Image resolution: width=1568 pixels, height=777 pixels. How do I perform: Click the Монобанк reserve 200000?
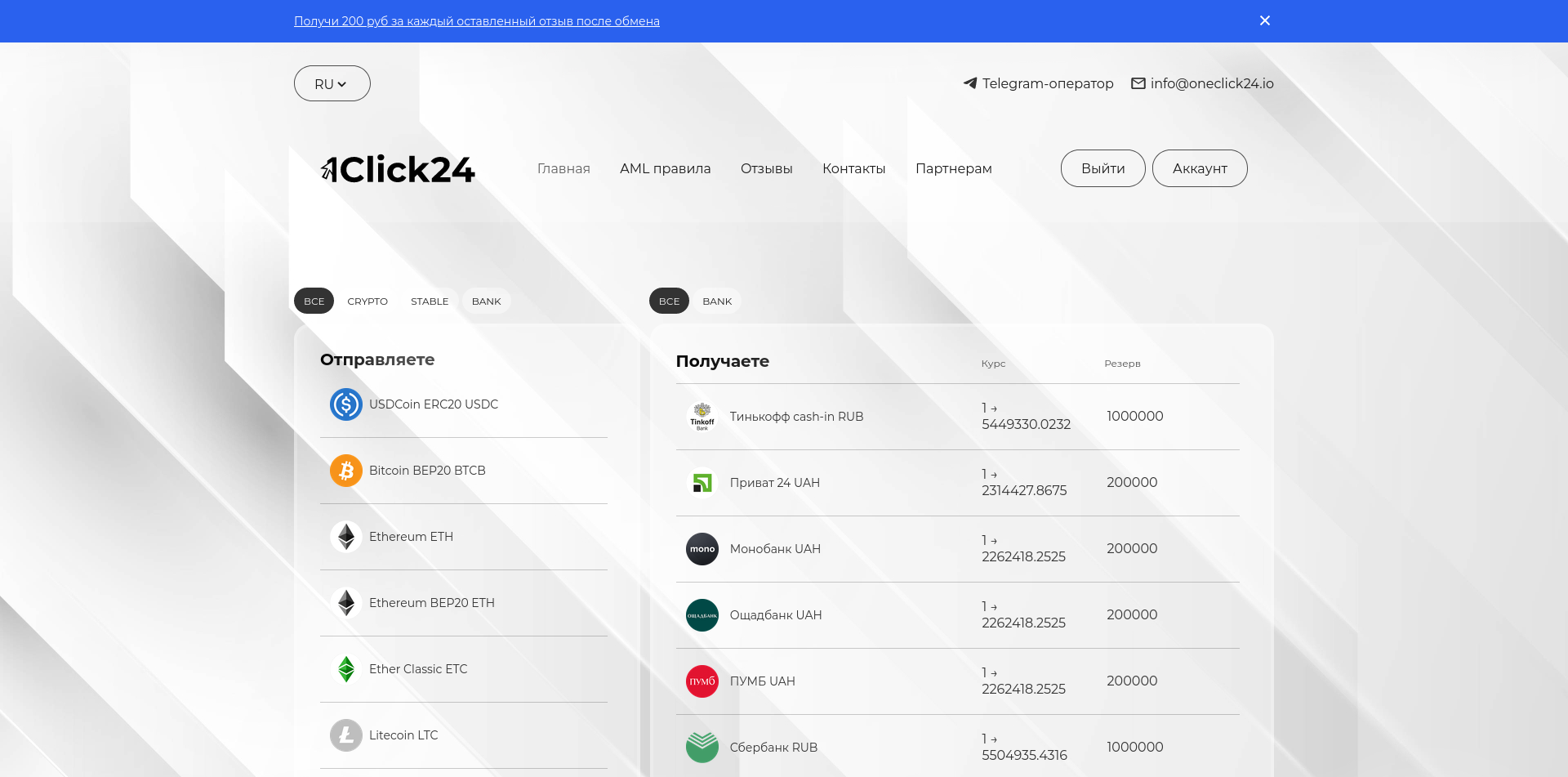[1132, 549]
